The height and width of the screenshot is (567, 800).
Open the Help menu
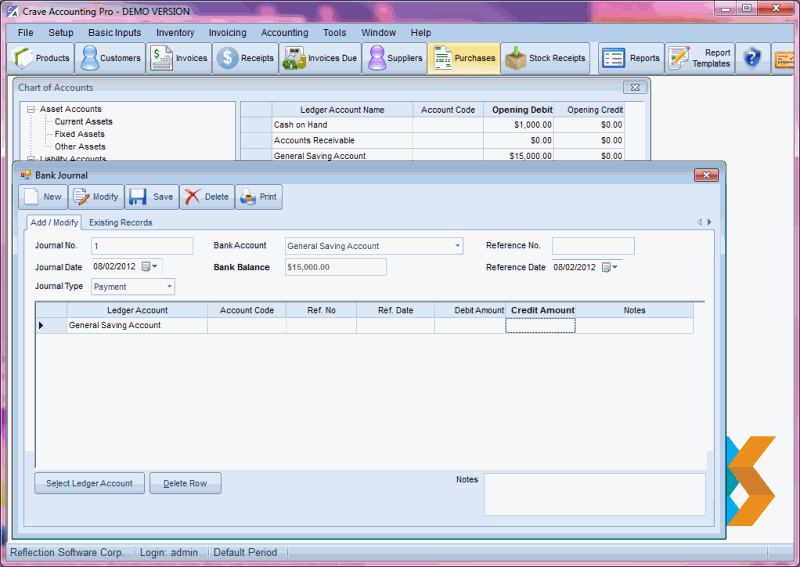[x=420, y=33]
